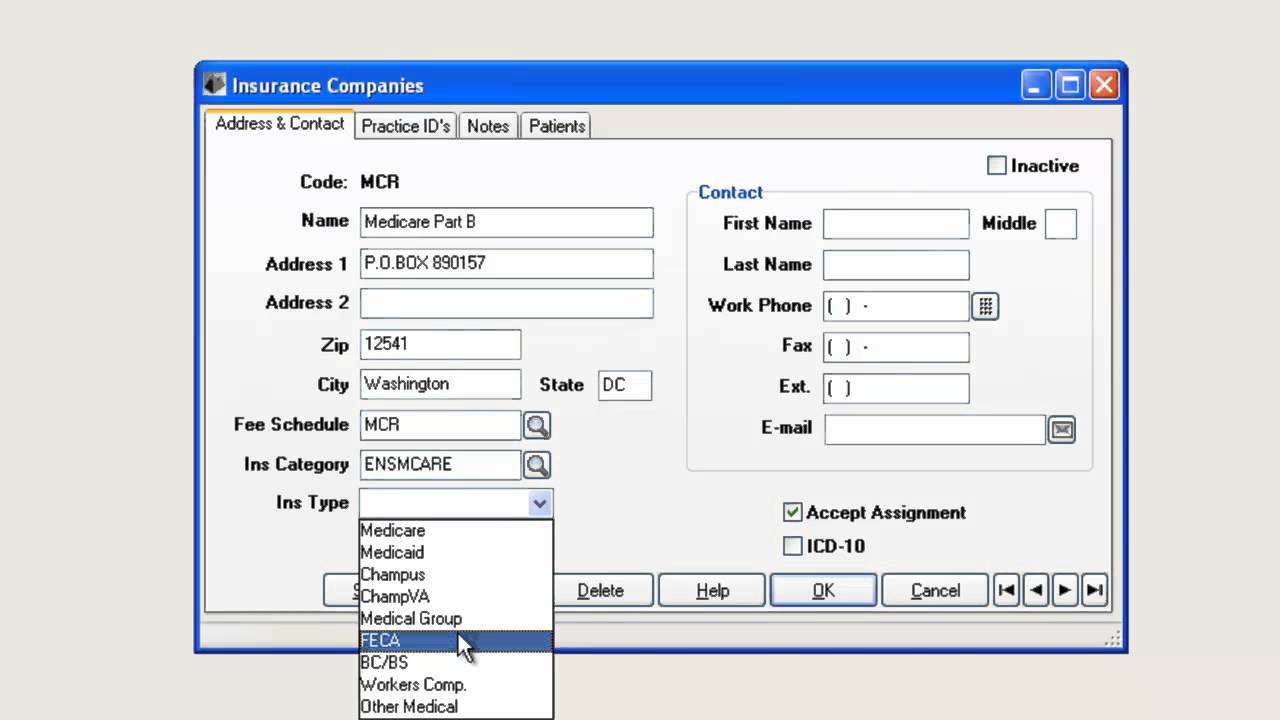
Task: Click the Cancel button
Action: tap(935, 590)
